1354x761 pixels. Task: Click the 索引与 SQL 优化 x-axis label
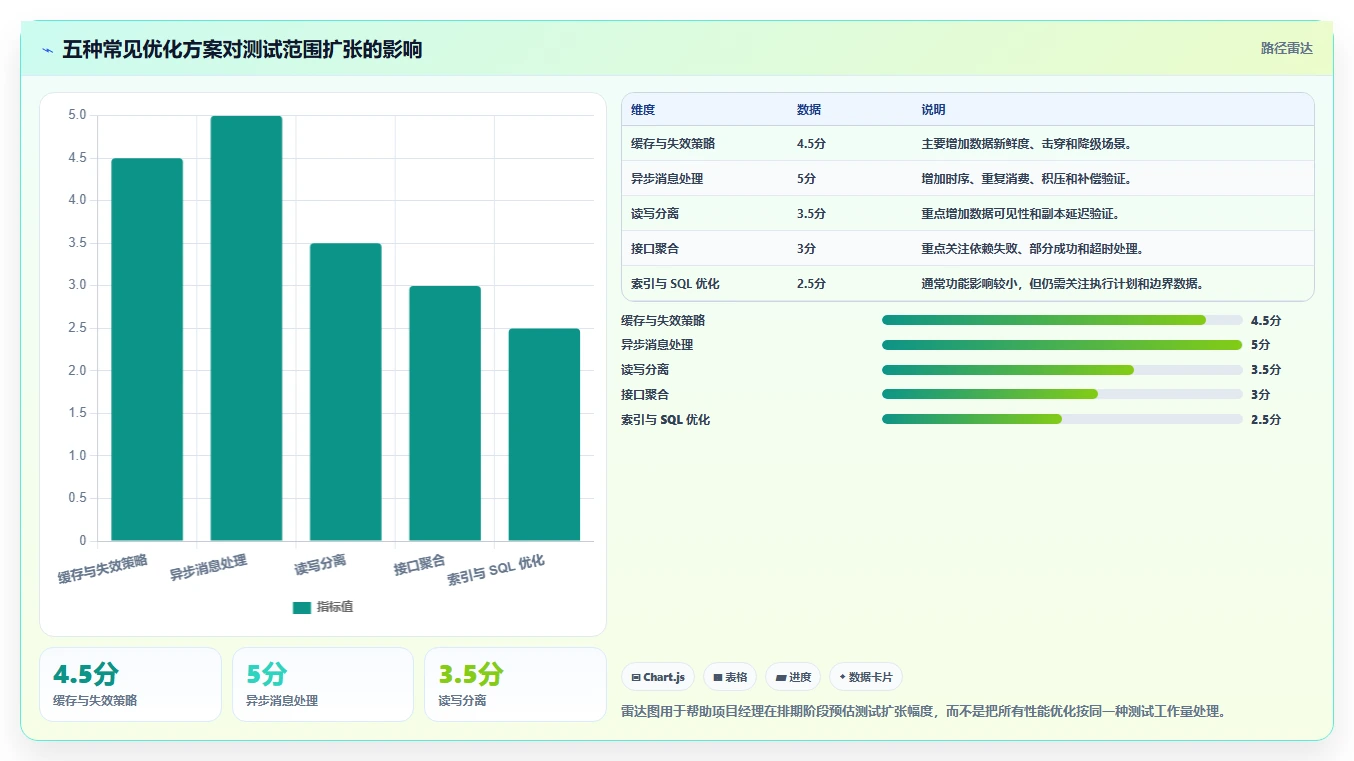[x=496, y=570]
